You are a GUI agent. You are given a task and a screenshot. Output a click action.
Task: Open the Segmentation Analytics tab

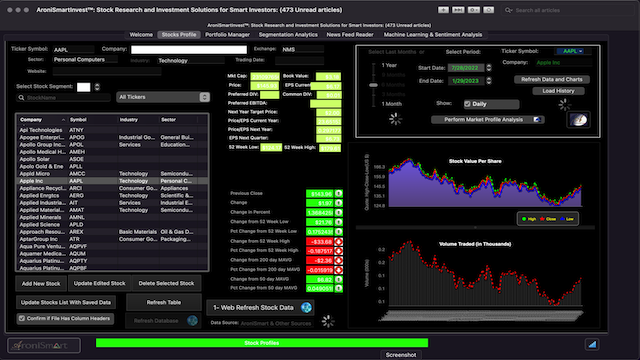[288, 35]
